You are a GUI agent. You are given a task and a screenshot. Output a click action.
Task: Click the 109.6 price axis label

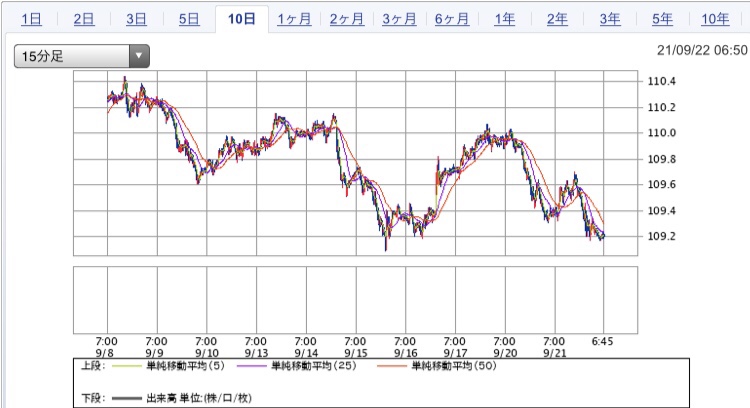pyautogui.click(x=662, y=185)
